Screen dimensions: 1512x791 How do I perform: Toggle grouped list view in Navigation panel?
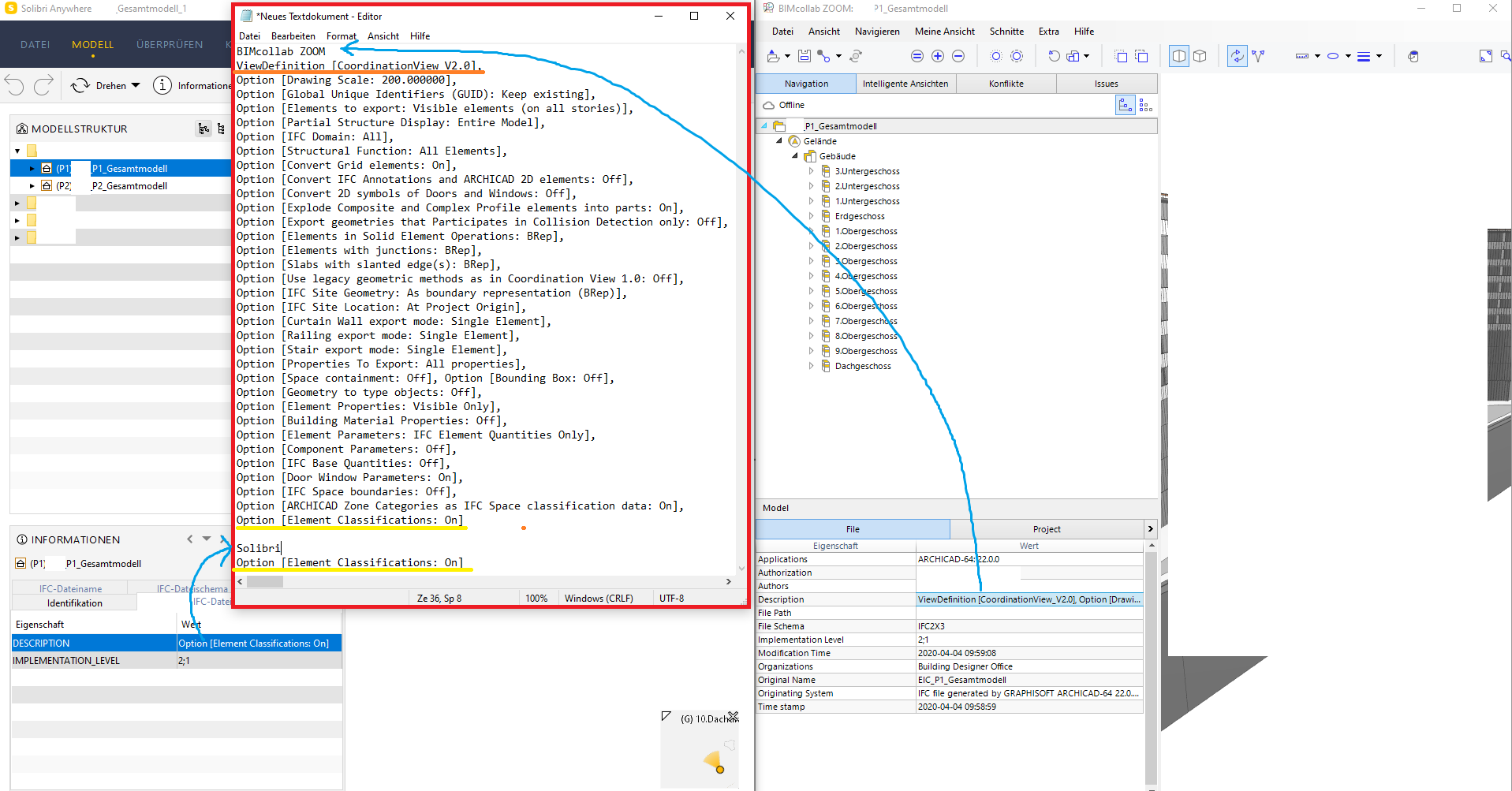pyautogui.click(x=1146, y=105)
